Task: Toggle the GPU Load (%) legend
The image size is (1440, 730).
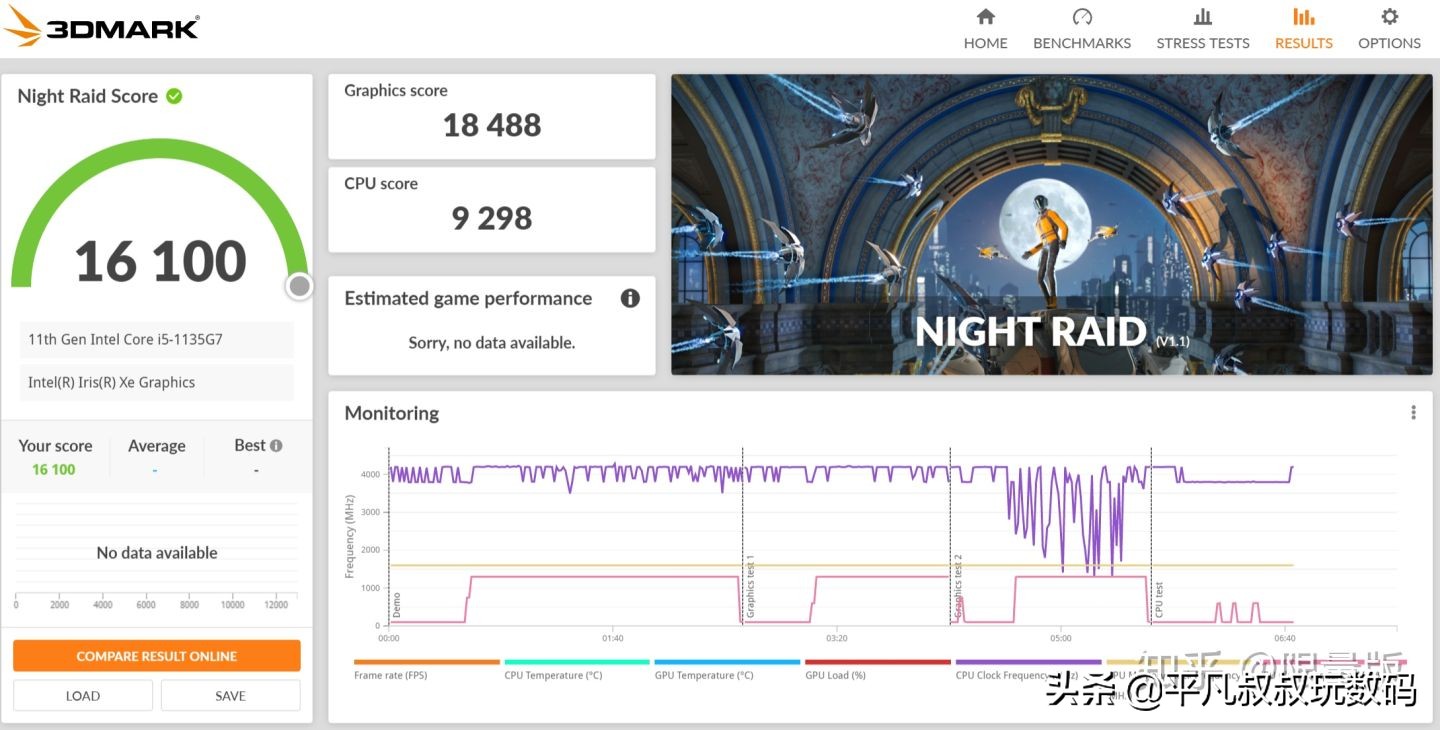Action: click(877, 669)
